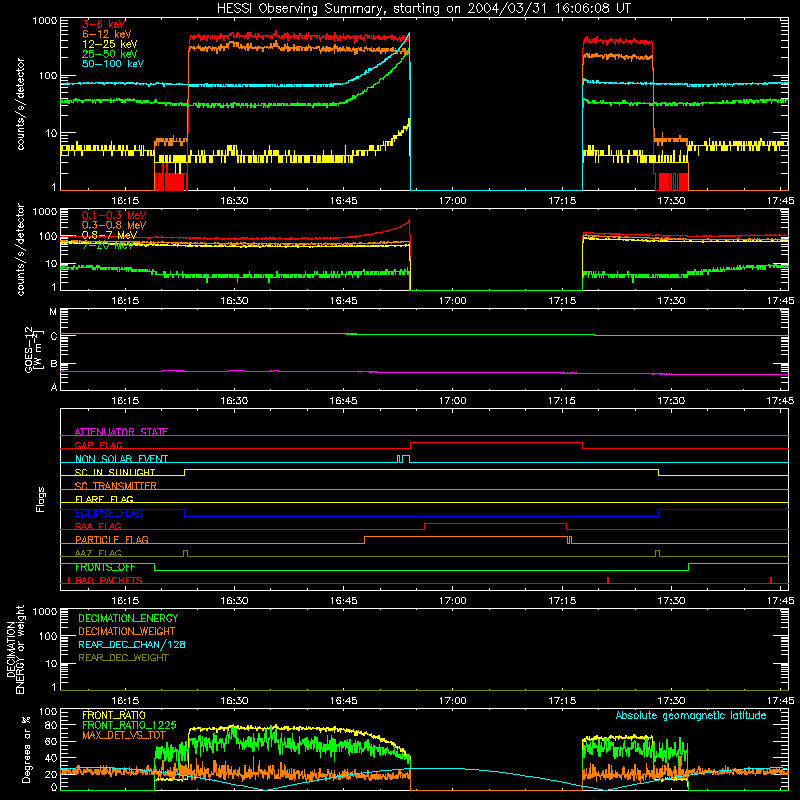Click the Degrees or % axis label
This screenshot has width=800, height=800.
26,749
